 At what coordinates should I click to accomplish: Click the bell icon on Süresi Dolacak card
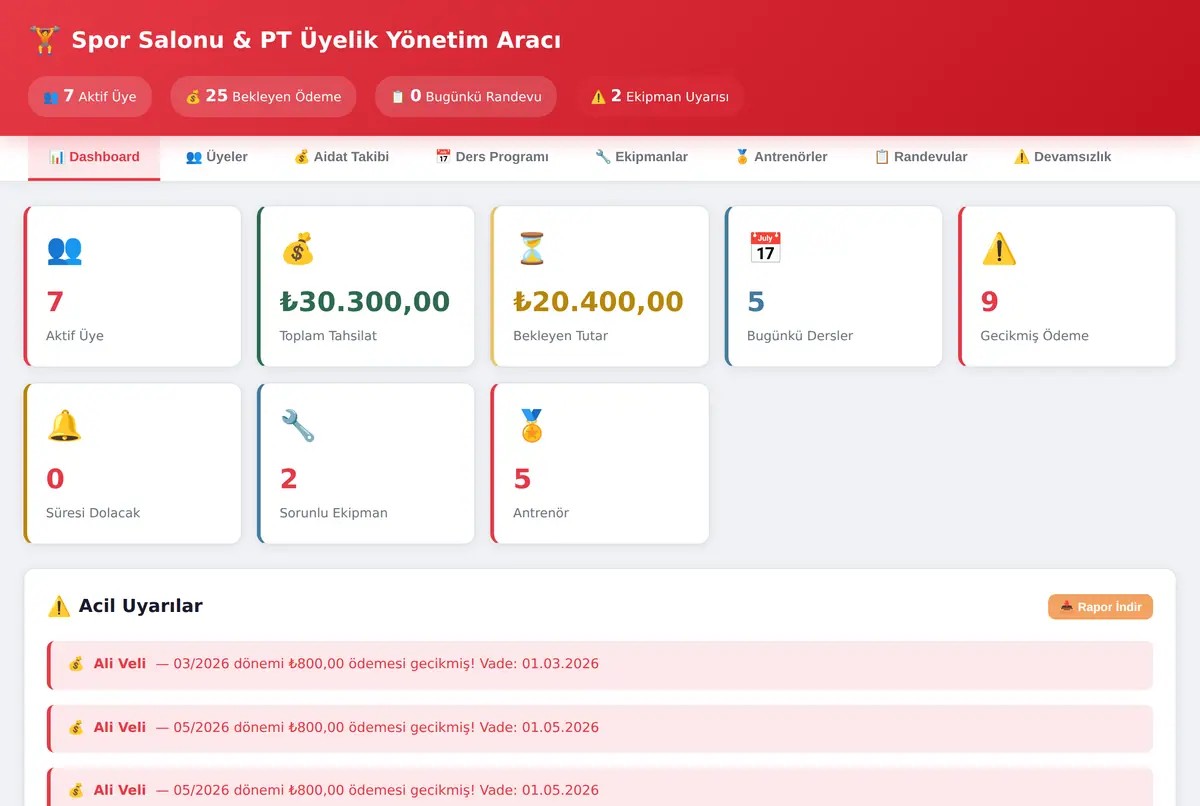pyautogui.click(x=64, y=426)
